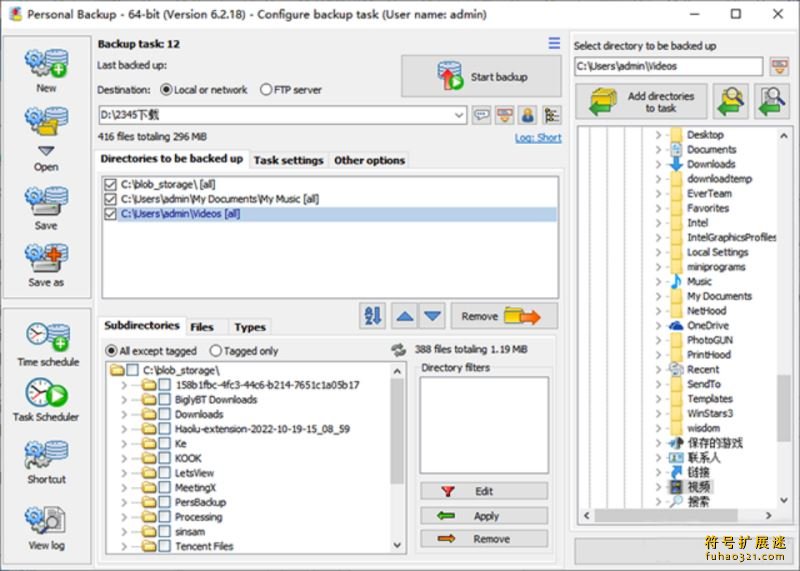The width and height of the screenshot is (800, 571).
Task: Select FTP server destination
Action: (x=291, y=90)
